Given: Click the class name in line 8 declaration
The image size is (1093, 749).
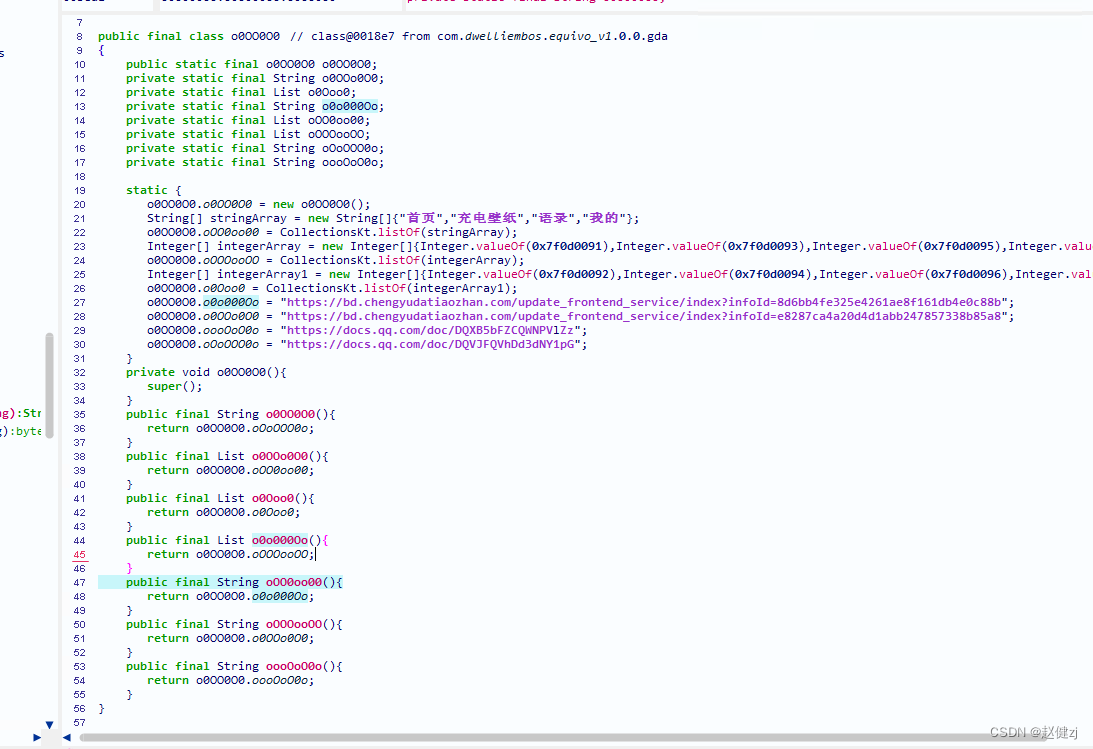Looking at the screenshot, I should tap(255, 36).
